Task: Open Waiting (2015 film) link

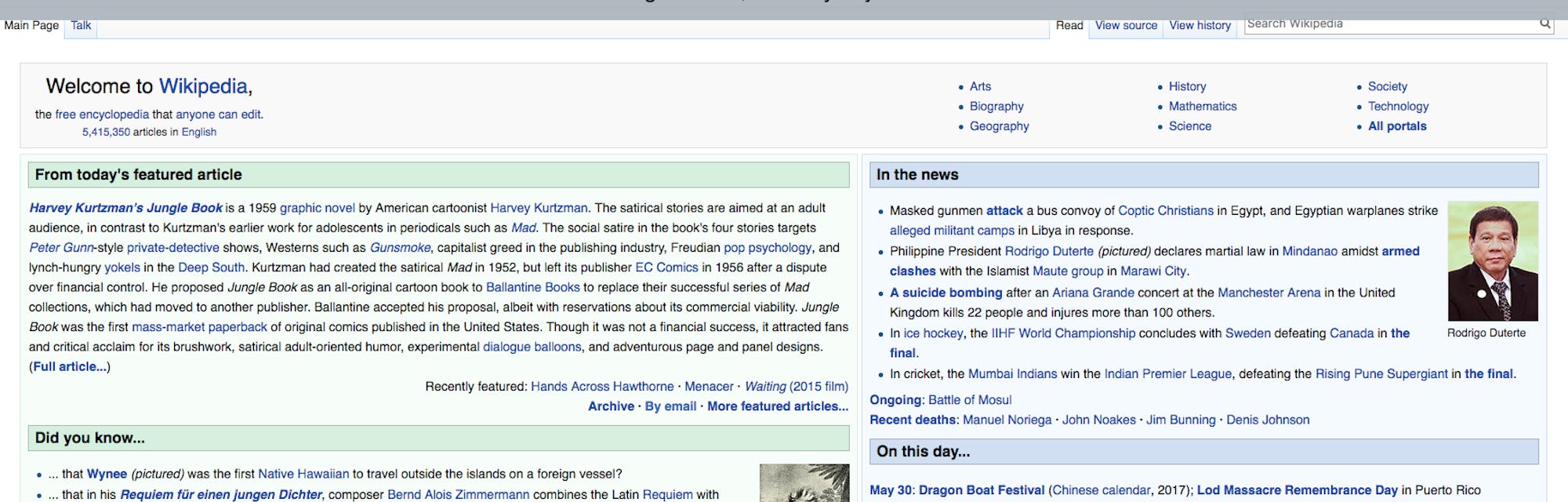Action: coord(797,387)
